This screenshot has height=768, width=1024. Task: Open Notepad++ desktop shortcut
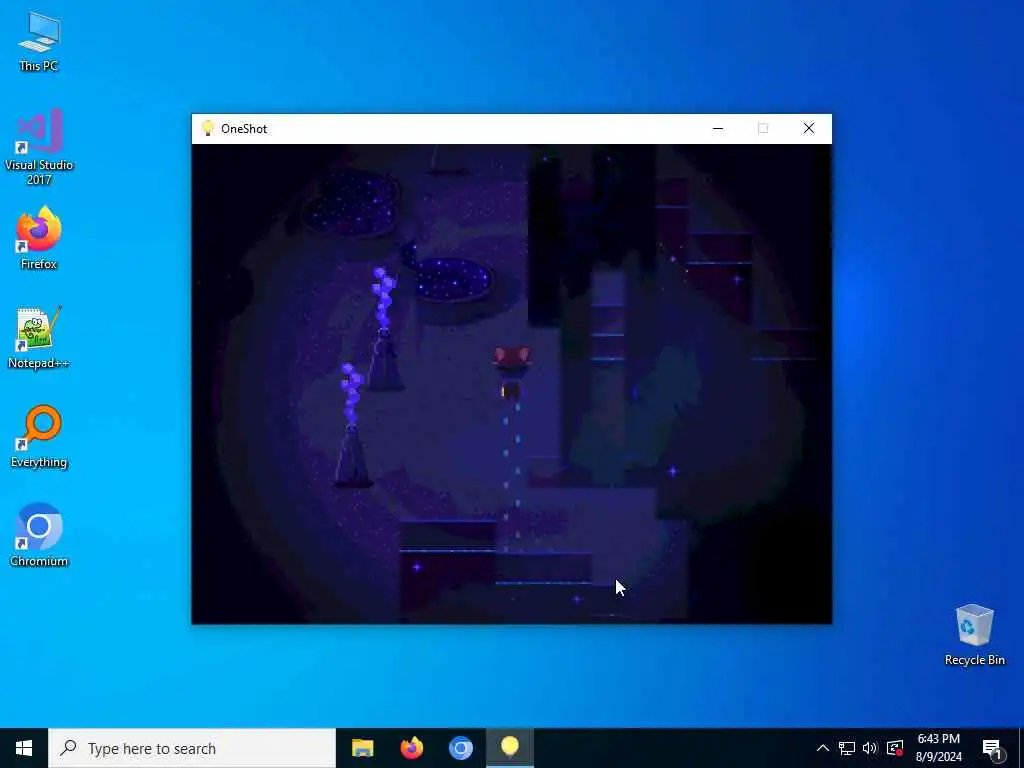pyautogui.click(x=39, y=338)
